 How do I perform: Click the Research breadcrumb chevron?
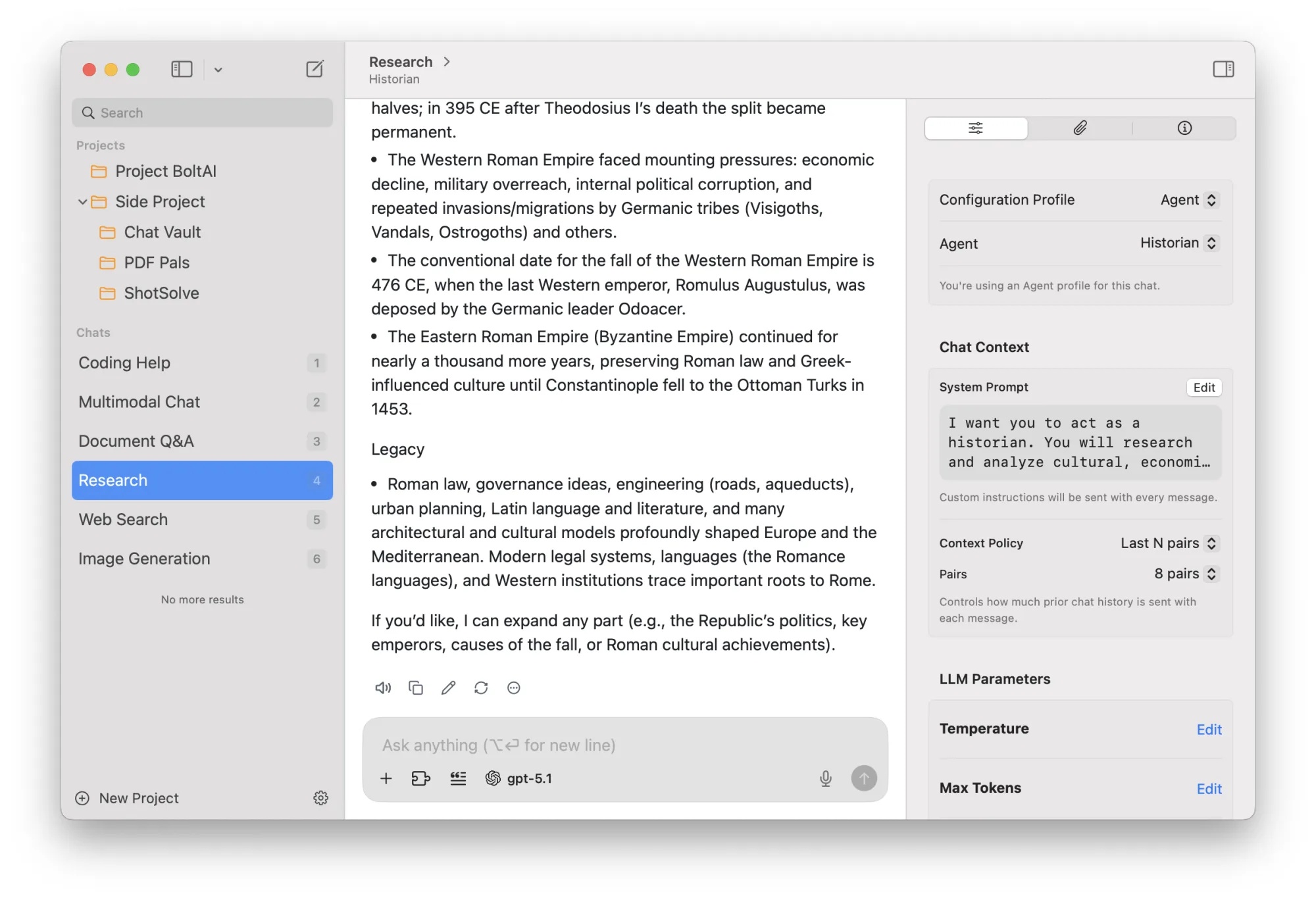[447, 62]
